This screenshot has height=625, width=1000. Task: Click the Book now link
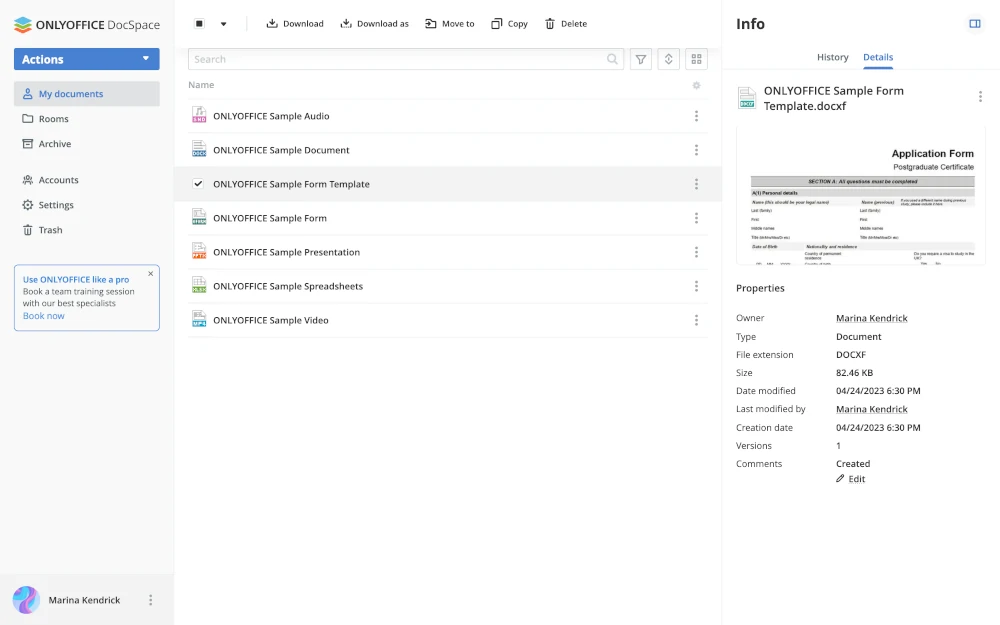[43, 316]
